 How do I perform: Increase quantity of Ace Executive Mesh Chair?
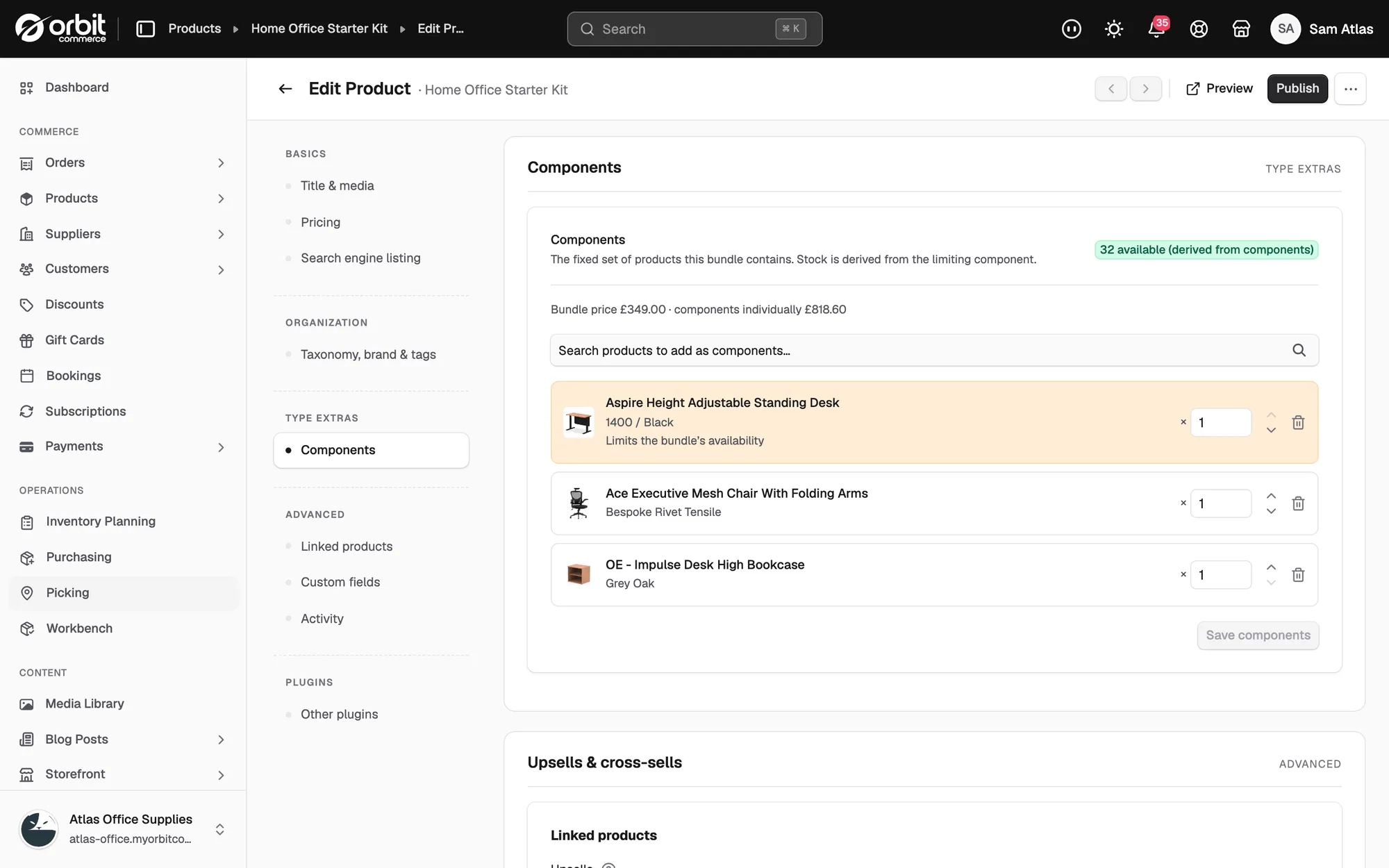[1271, 496]
